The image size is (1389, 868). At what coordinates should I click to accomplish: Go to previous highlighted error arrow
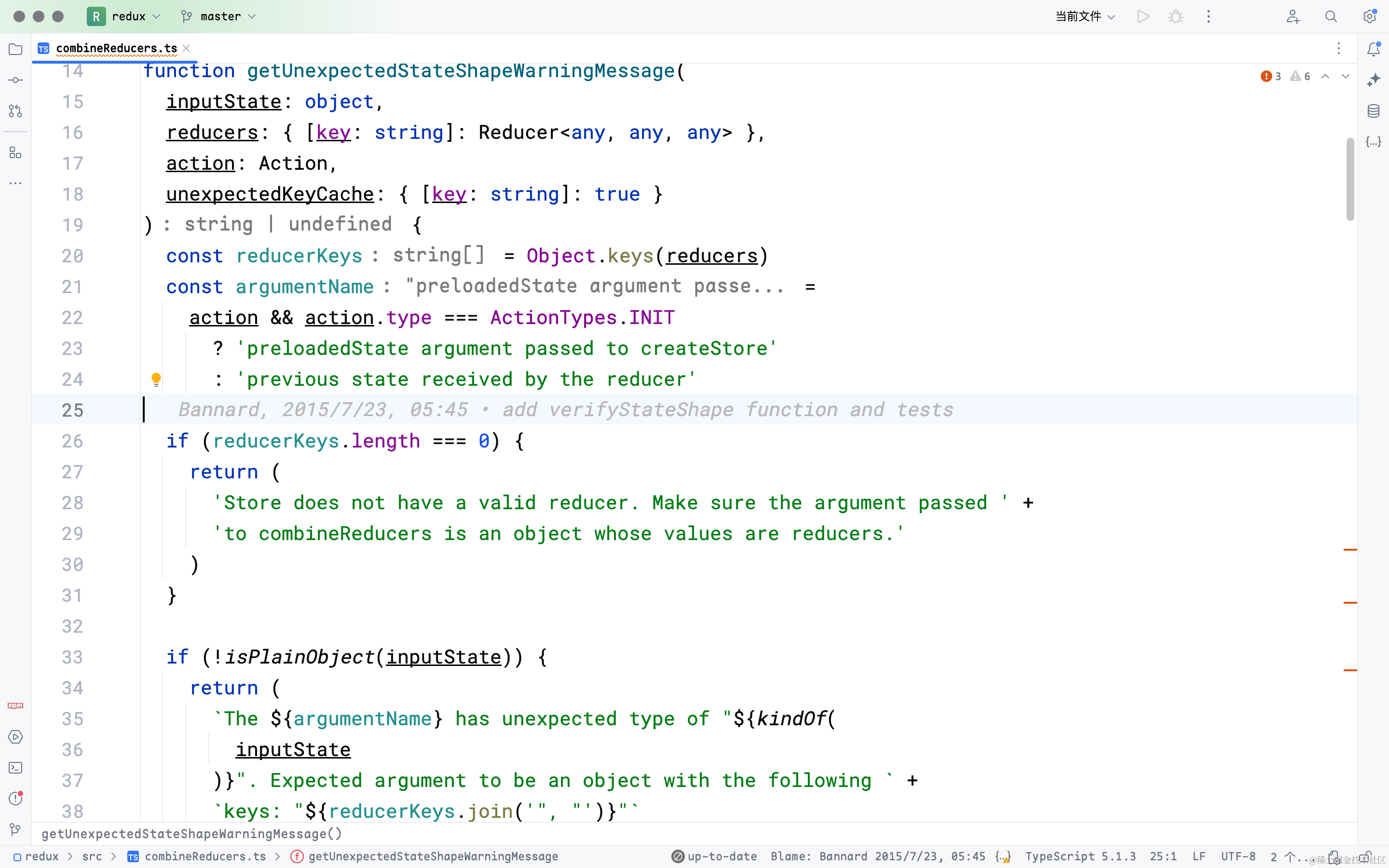1325,76
